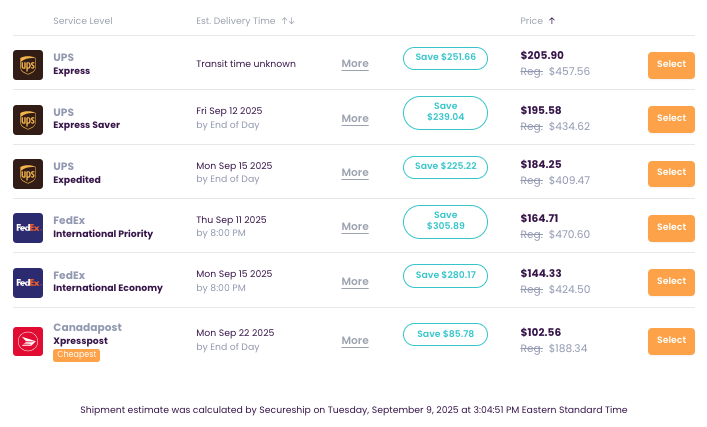
Task: Select the Canadapost Xpresspost rate
Action: (x=671, y=341)
